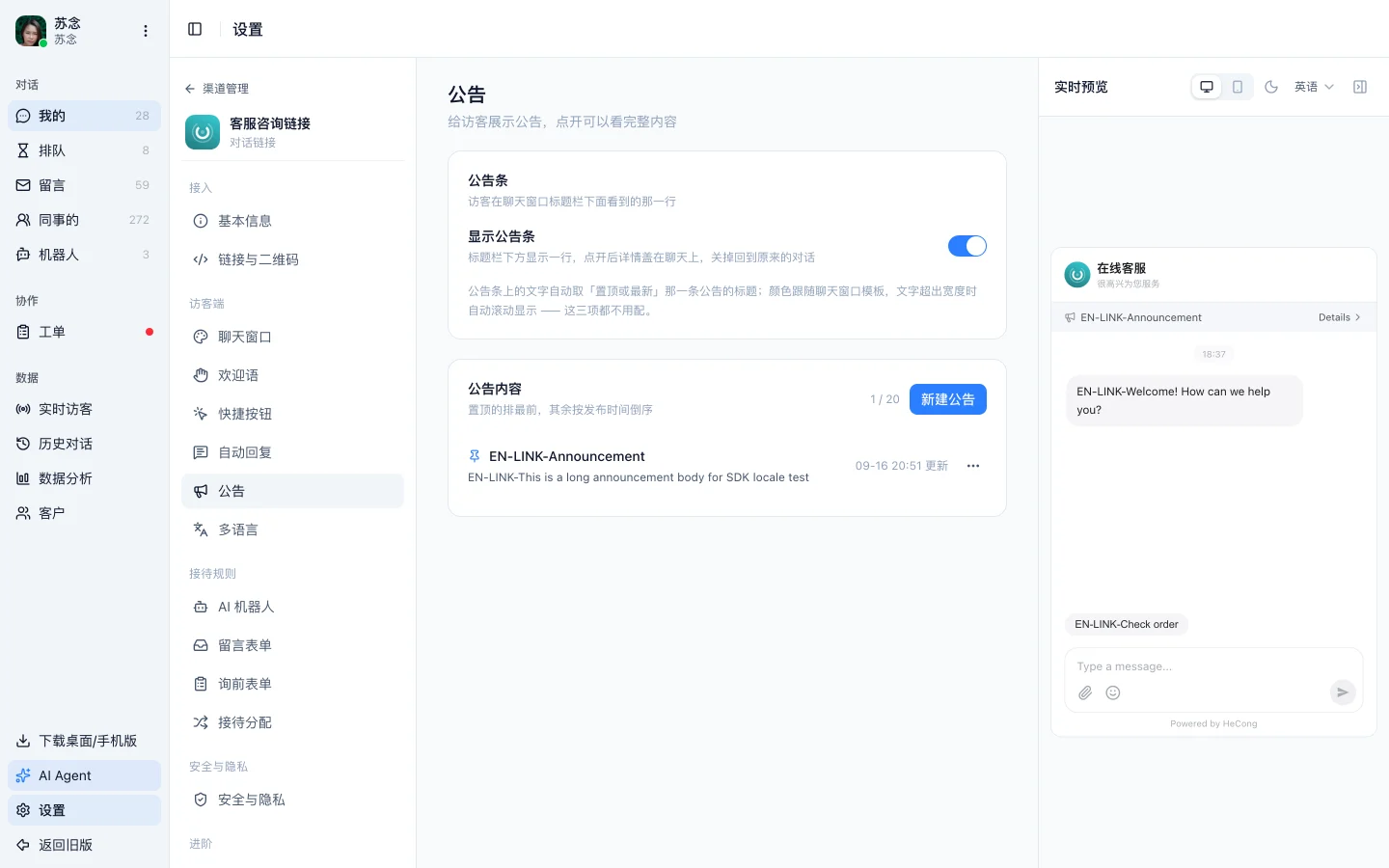The height and width of the screenshot is (868, 1389).
Task: Select 多语言 in settings menu
Action: 292,529
